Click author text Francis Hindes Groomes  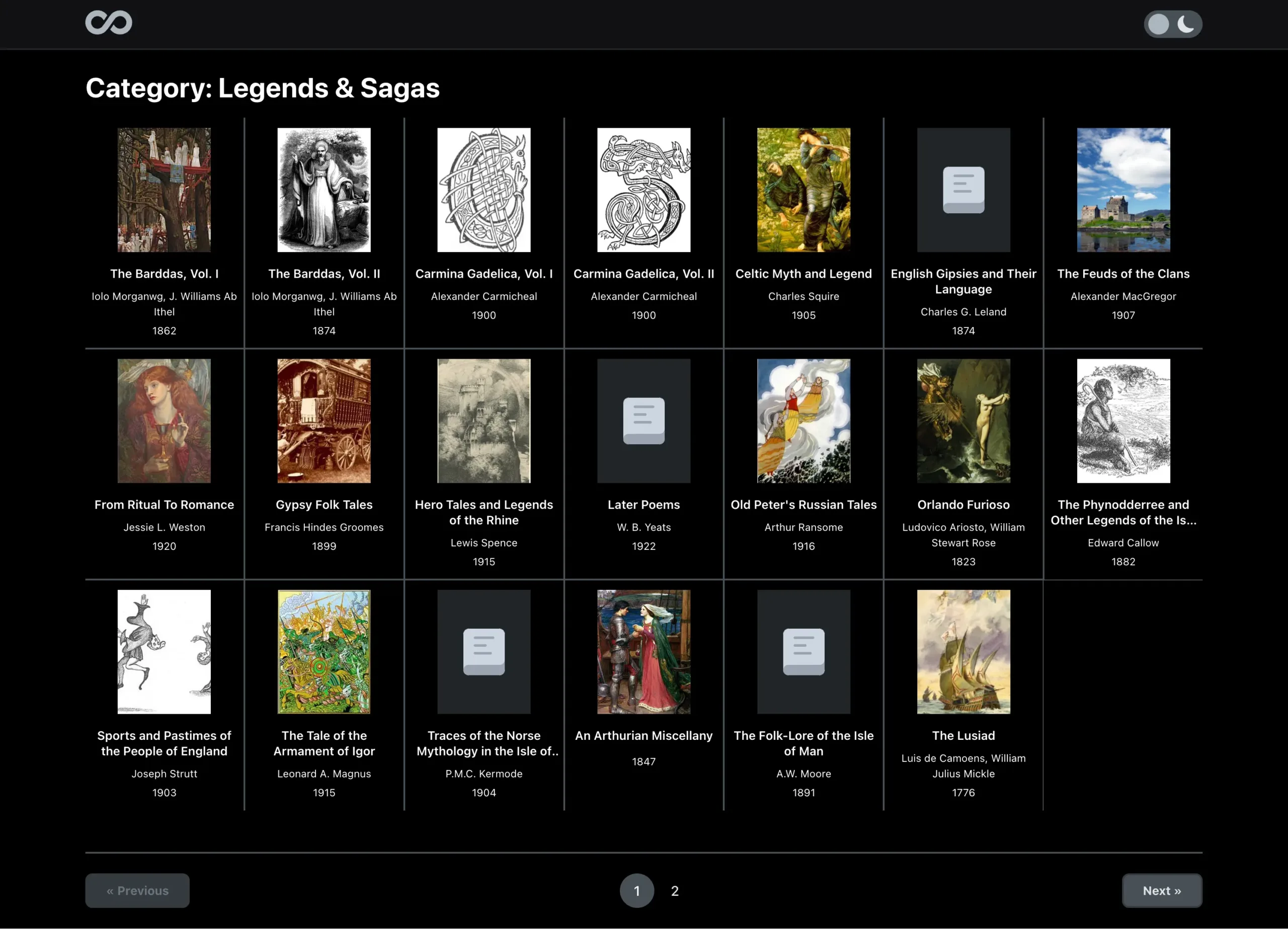click(324, 528)
